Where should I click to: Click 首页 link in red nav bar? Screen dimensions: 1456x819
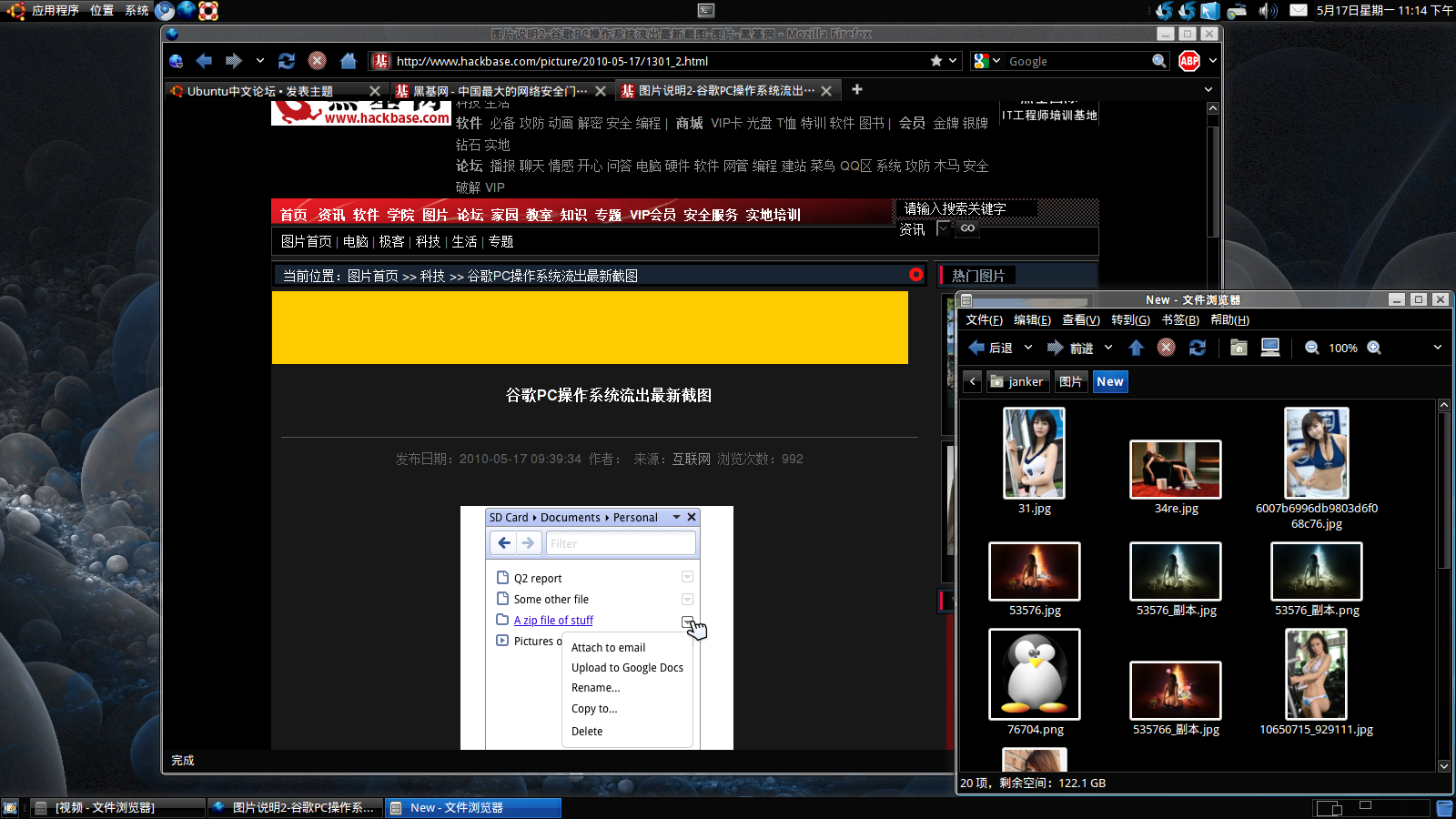pyautogui.click(x=294, y=215)
